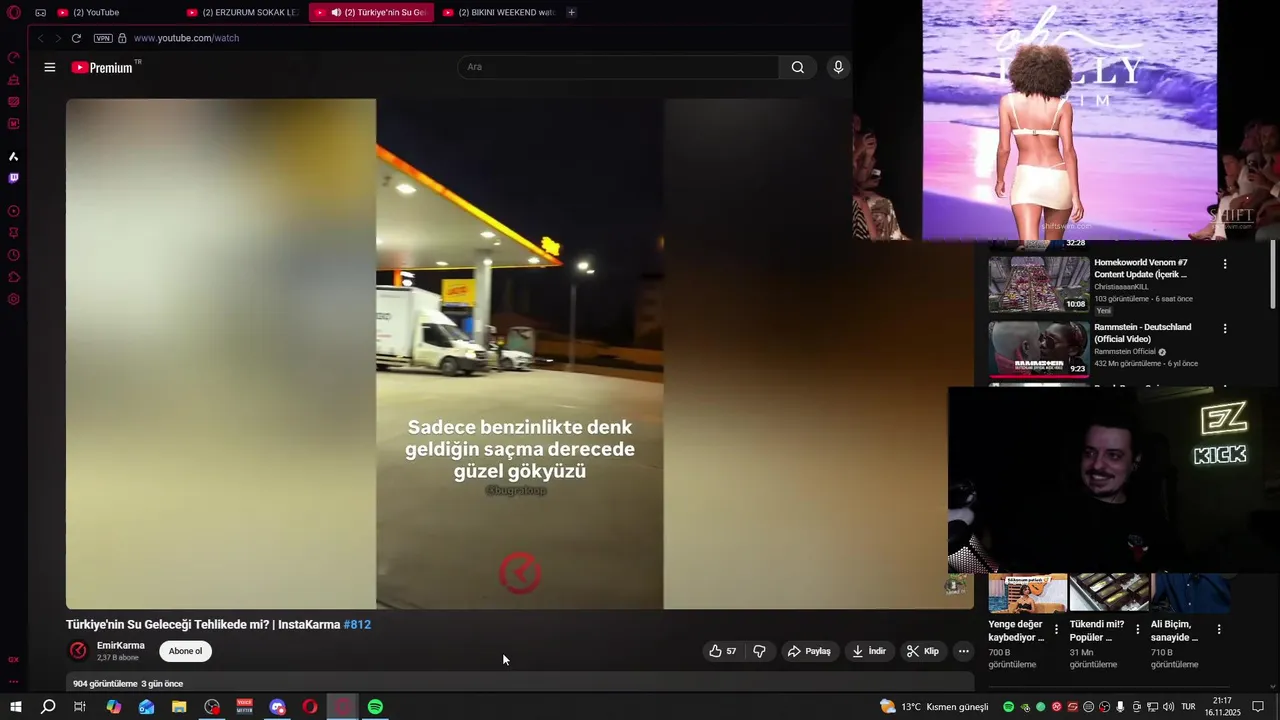Click the #812 hashtag link
Viewport: 1280px width, 720px height.
pyautogui.click(x=357, y=624)
